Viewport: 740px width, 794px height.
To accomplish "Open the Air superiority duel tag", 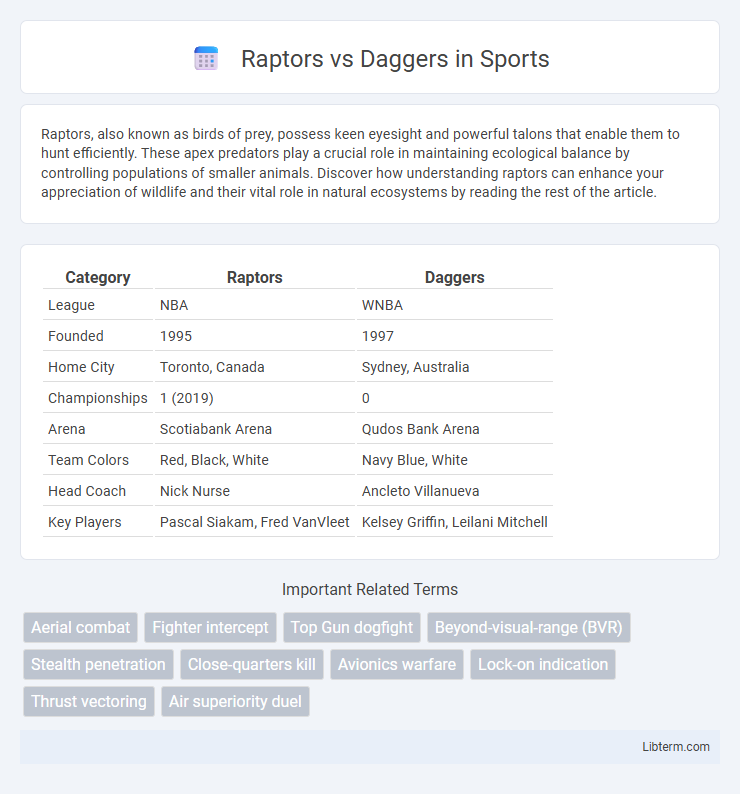I will (235, 701).
